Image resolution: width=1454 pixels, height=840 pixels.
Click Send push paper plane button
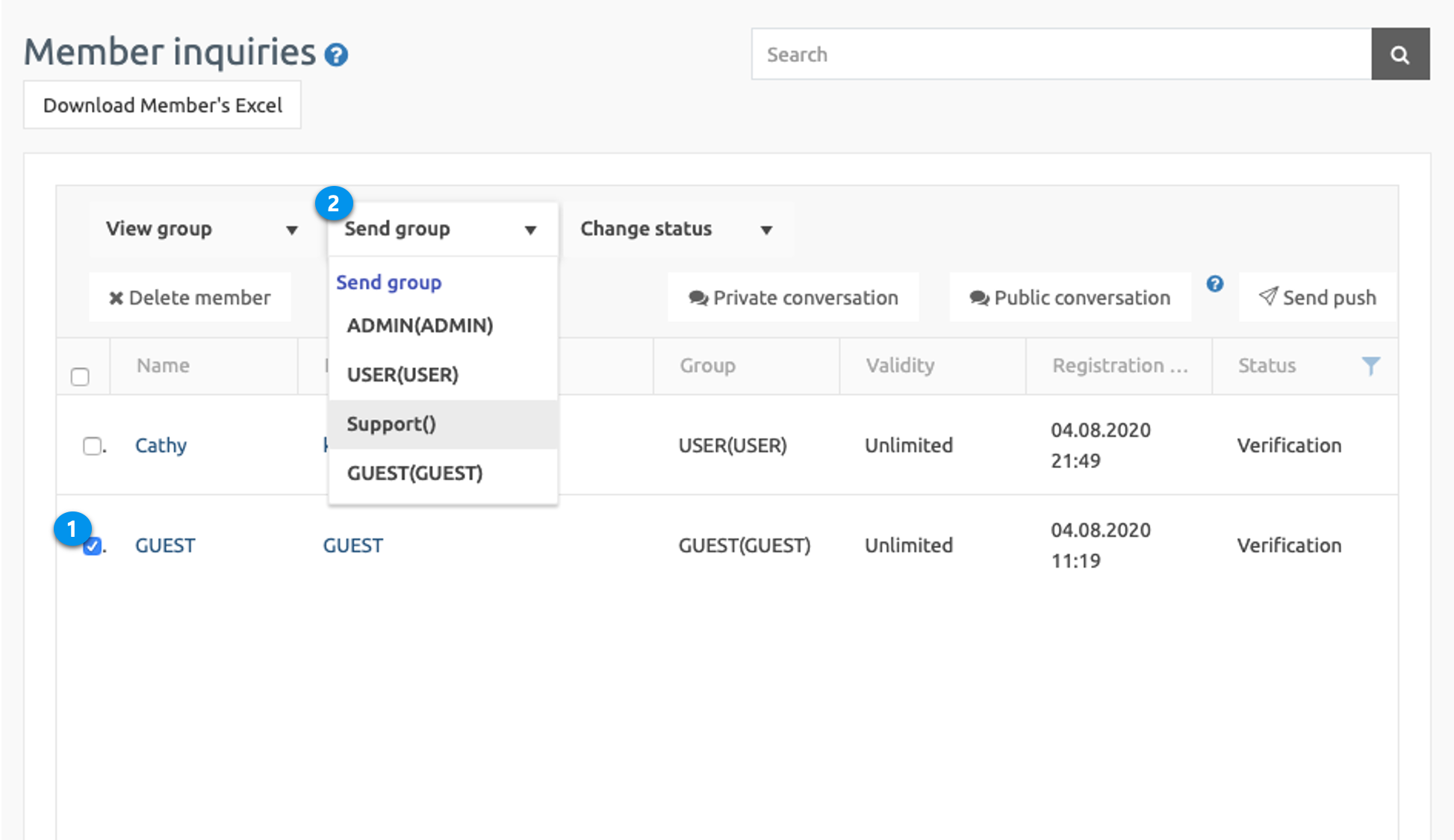(x=1317, y=297)
